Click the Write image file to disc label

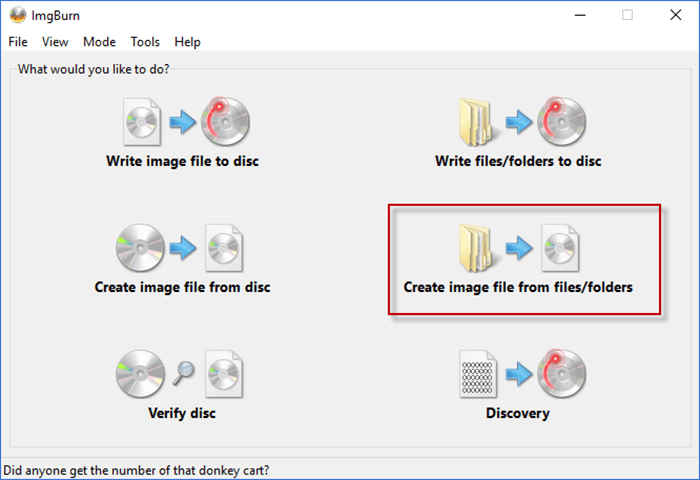coord(183,161)
